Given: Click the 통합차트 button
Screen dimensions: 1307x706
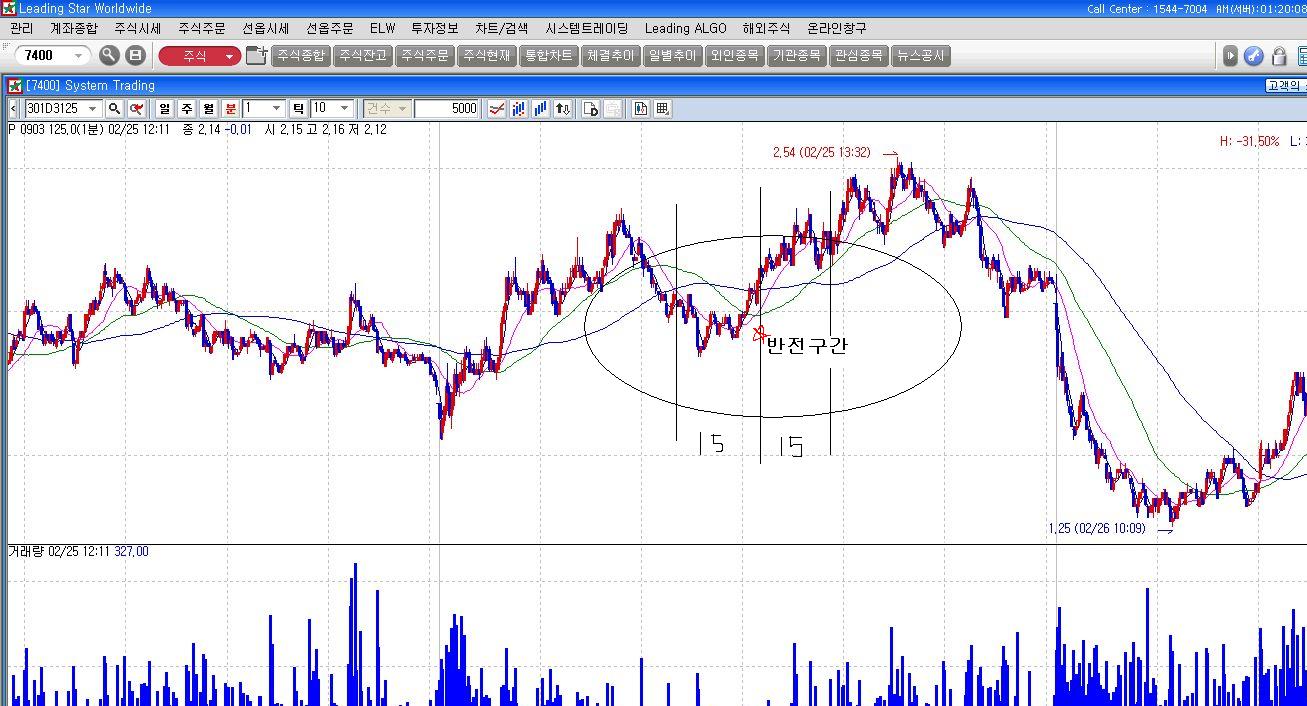Looking at the screenshot, I should (548, 56).
